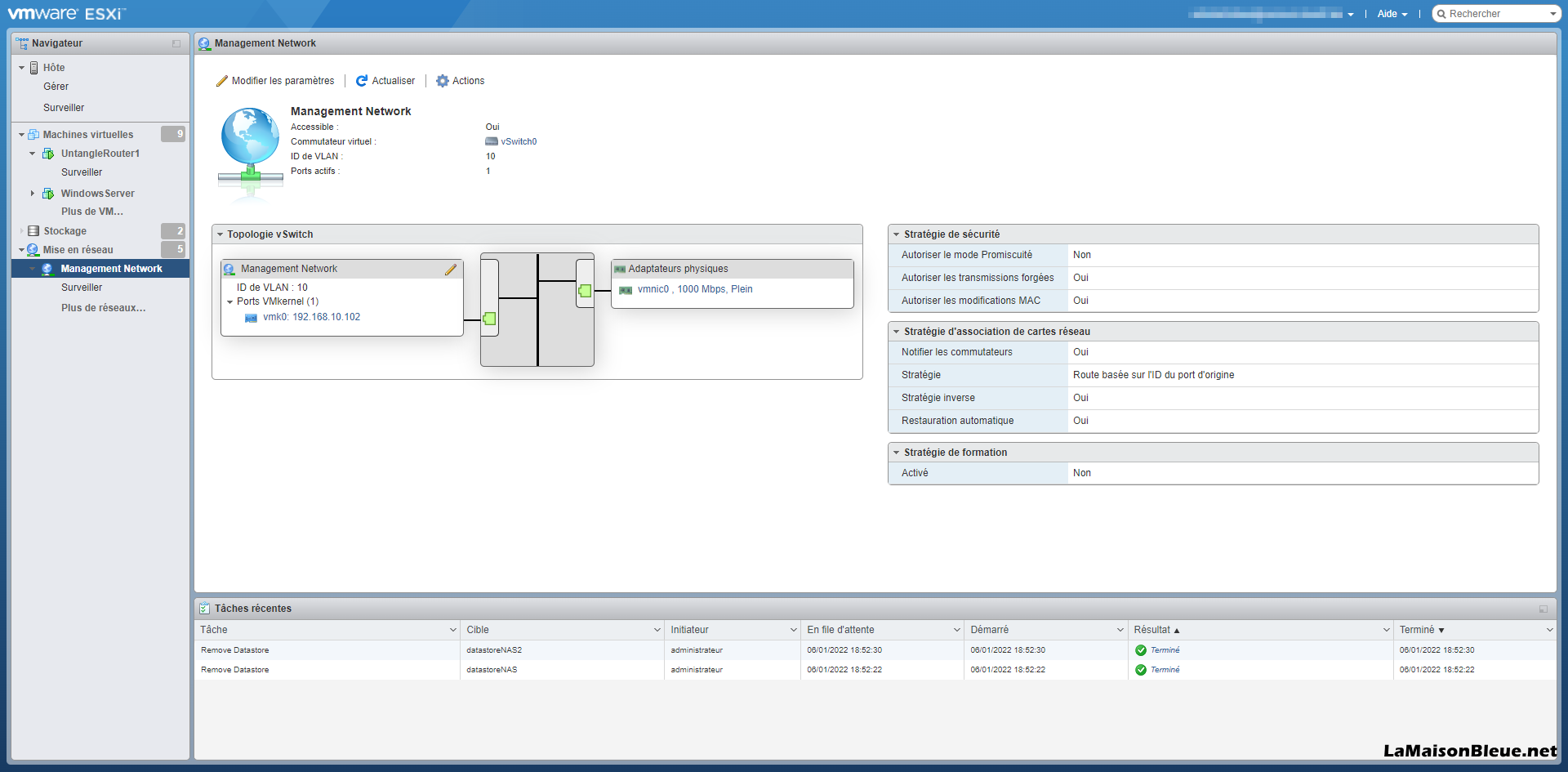Click the Tâches récentes clipboard icon
The width and height of the screenshot is (1568, 772).
tap(204, 609)
